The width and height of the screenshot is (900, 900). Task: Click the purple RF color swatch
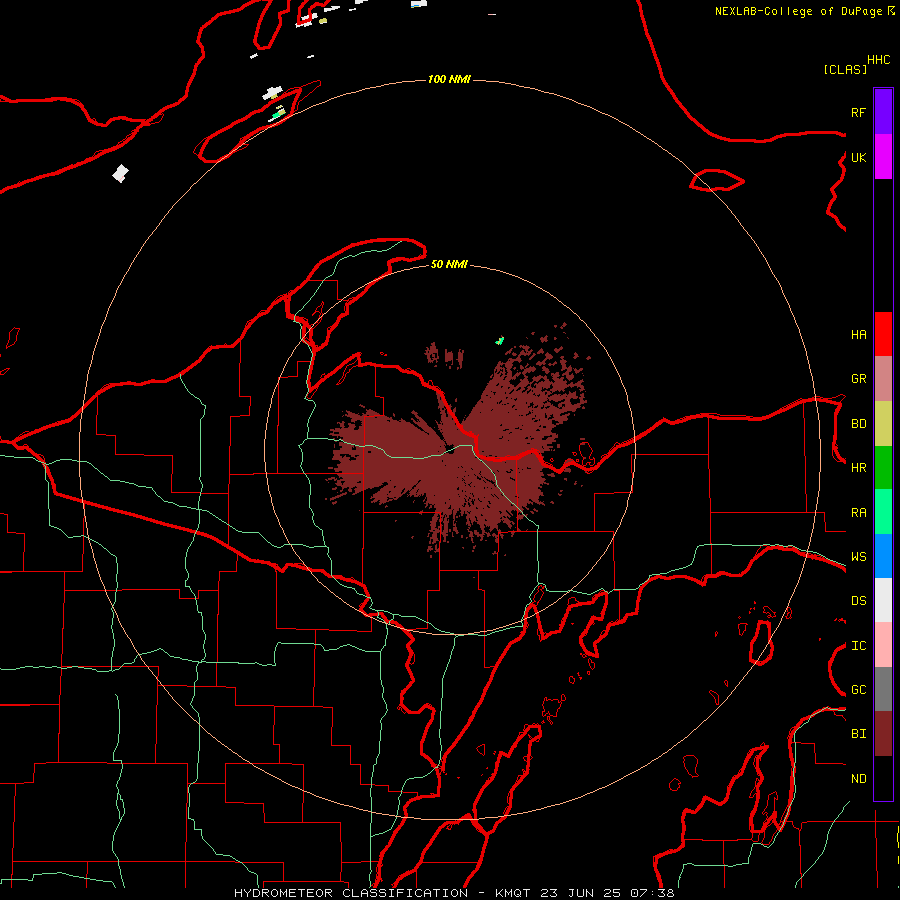(x=883, y=112)
